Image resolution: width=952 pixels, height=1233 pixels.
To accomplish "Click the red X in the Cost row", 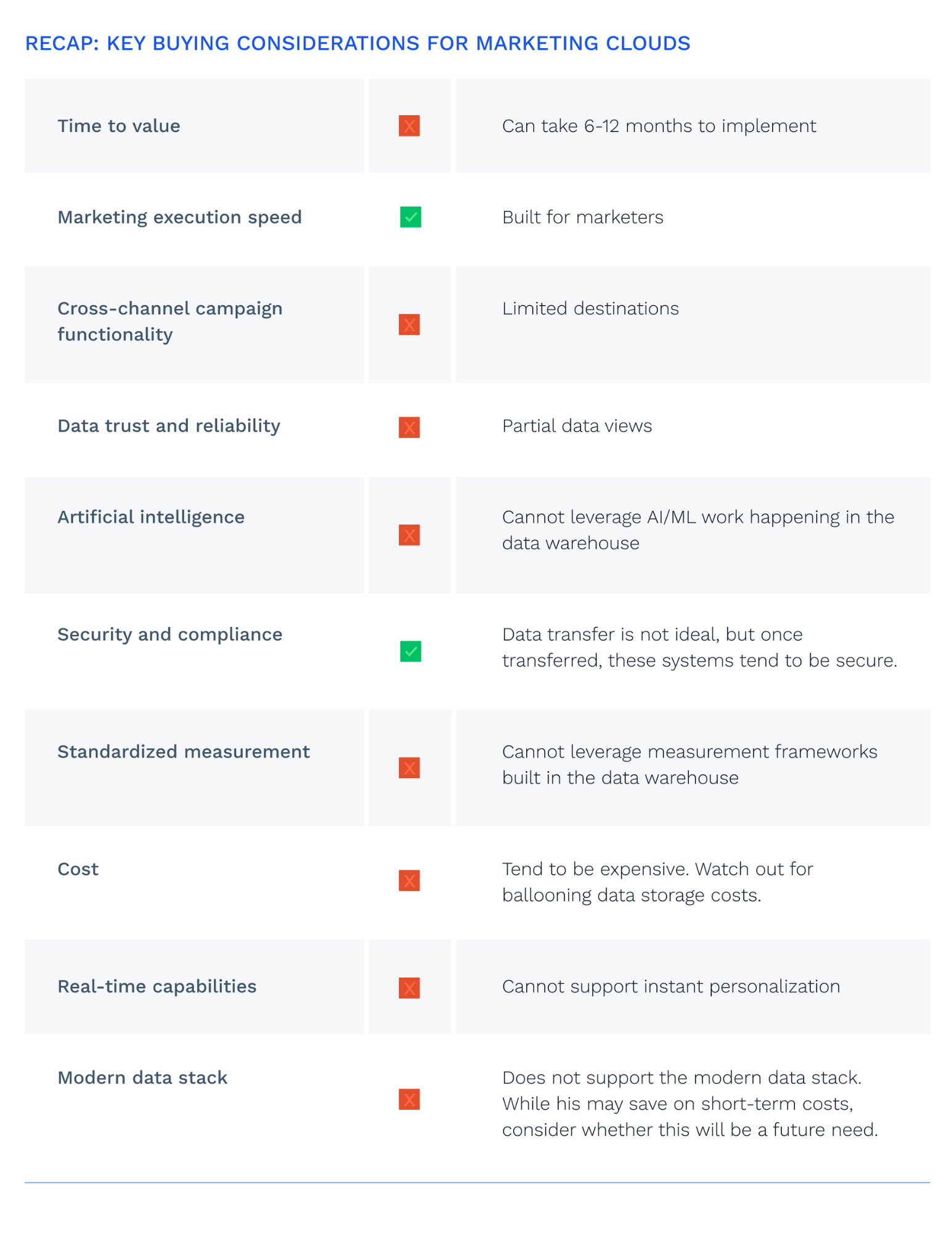I will 409,880.
